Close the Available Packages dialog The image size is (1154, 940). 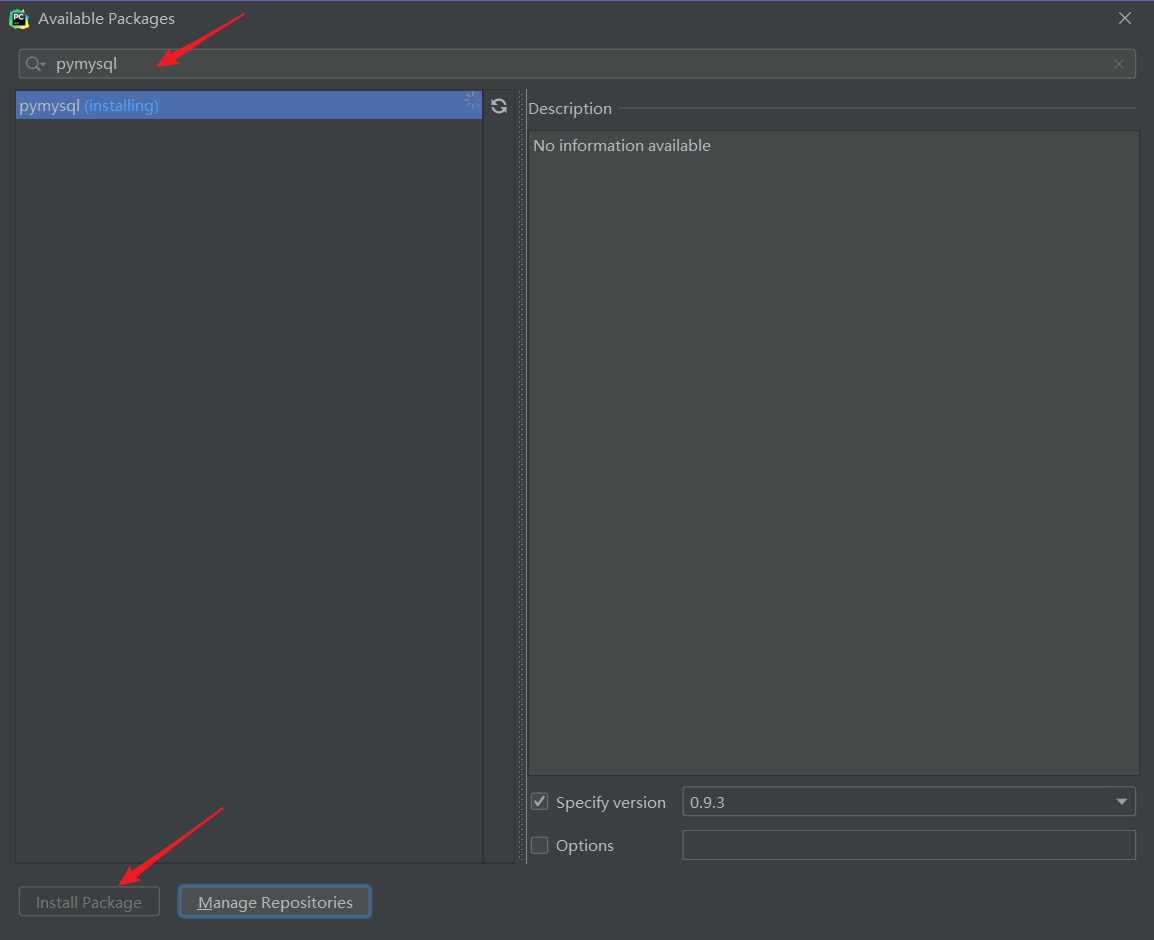(1125, 18)
